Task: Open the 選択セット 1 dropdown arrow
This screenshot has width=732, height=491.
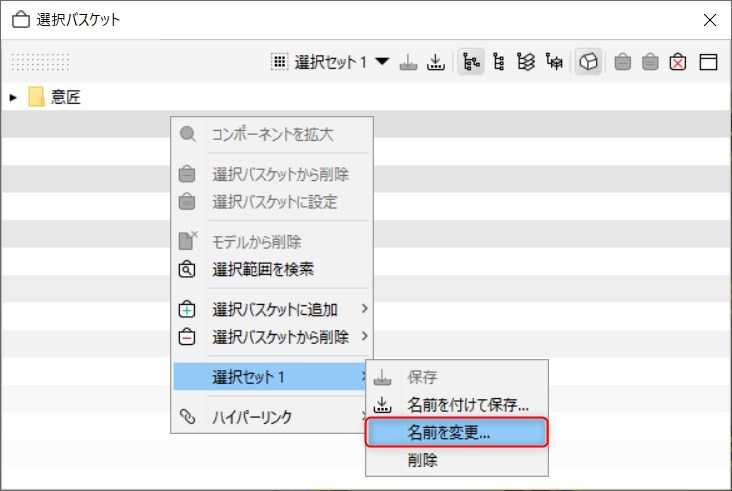Action: coord(382,62)
